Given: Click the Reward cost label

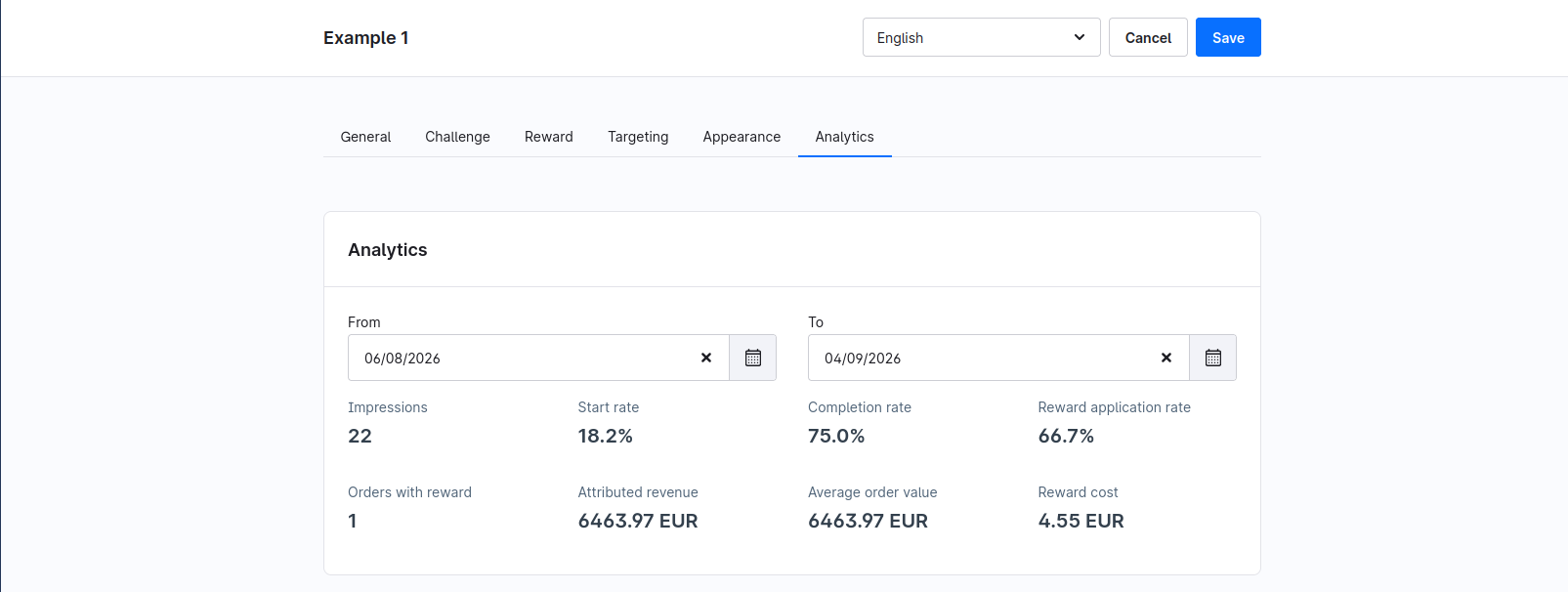Looking at the screenshot, I should (1078, 492).
